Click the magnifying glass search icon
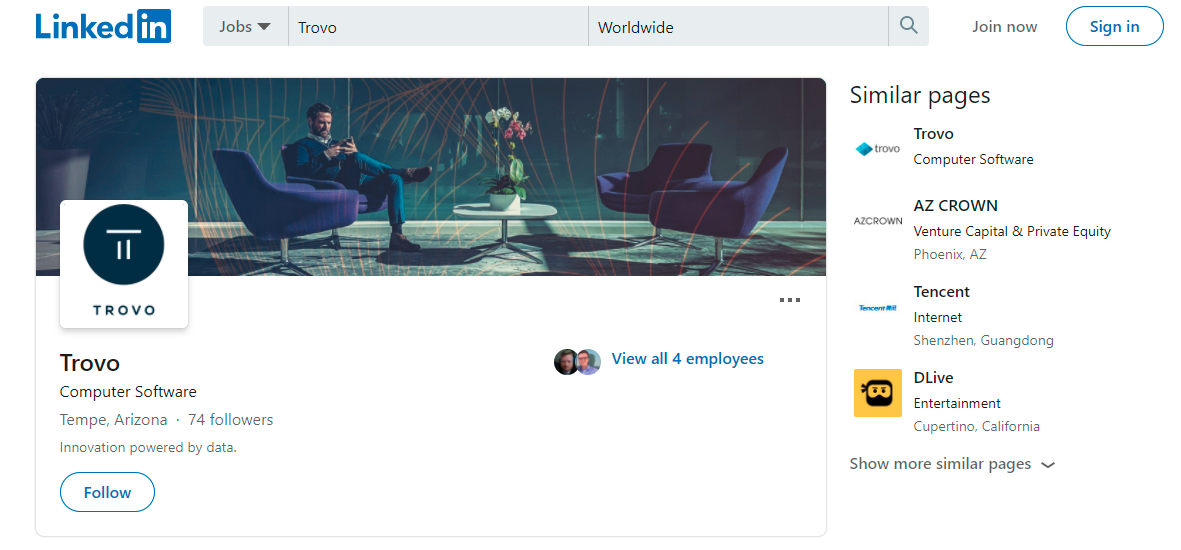The image size is (1181, 550). pyautogui.click(x=909, y=26)
